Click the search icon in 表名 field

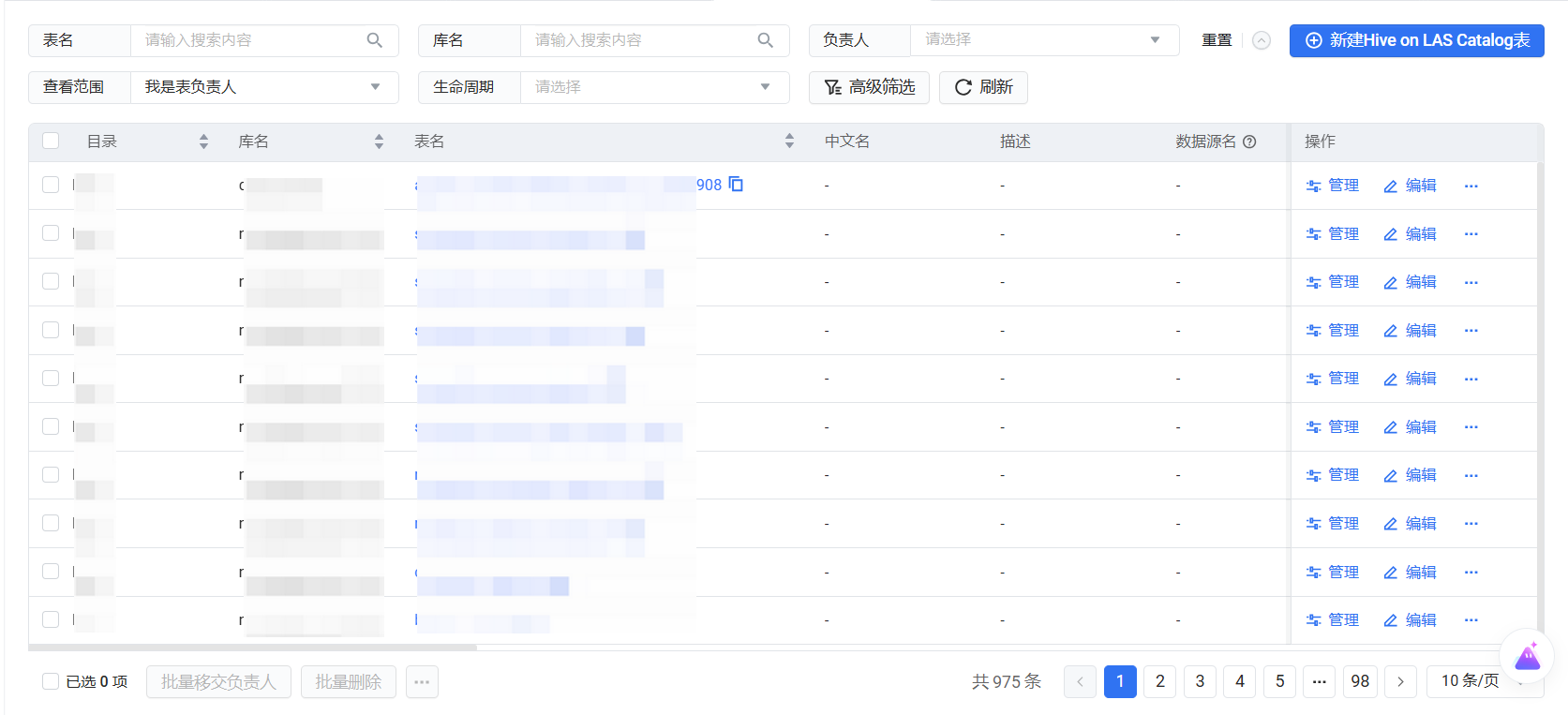(x=375, y=40)
